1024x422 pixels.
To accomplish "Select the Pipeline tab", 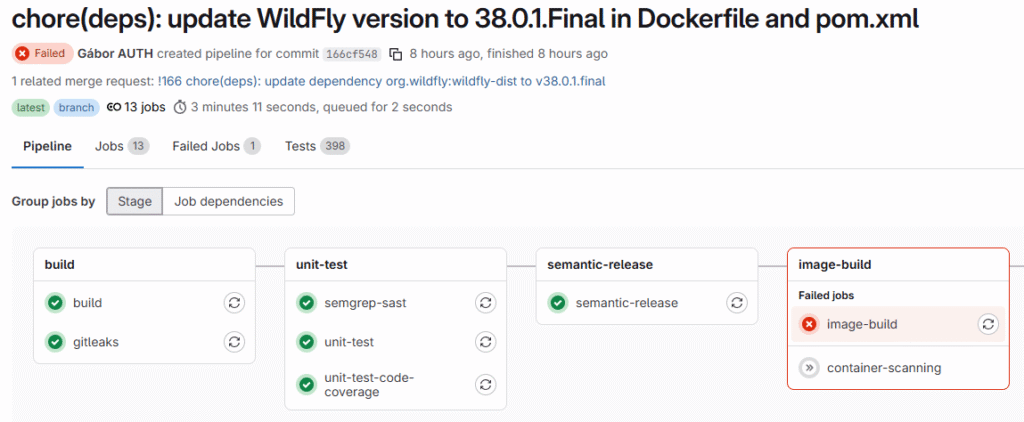I will pos(47,146).
